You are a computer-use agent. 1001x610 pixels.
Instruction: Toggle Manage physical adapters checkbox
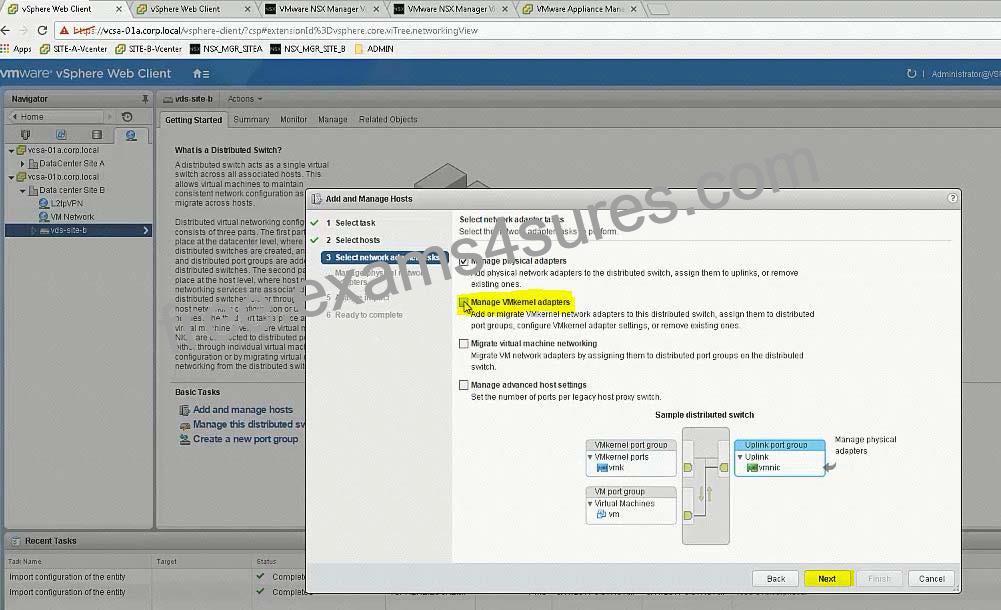(x=463, y=261)
